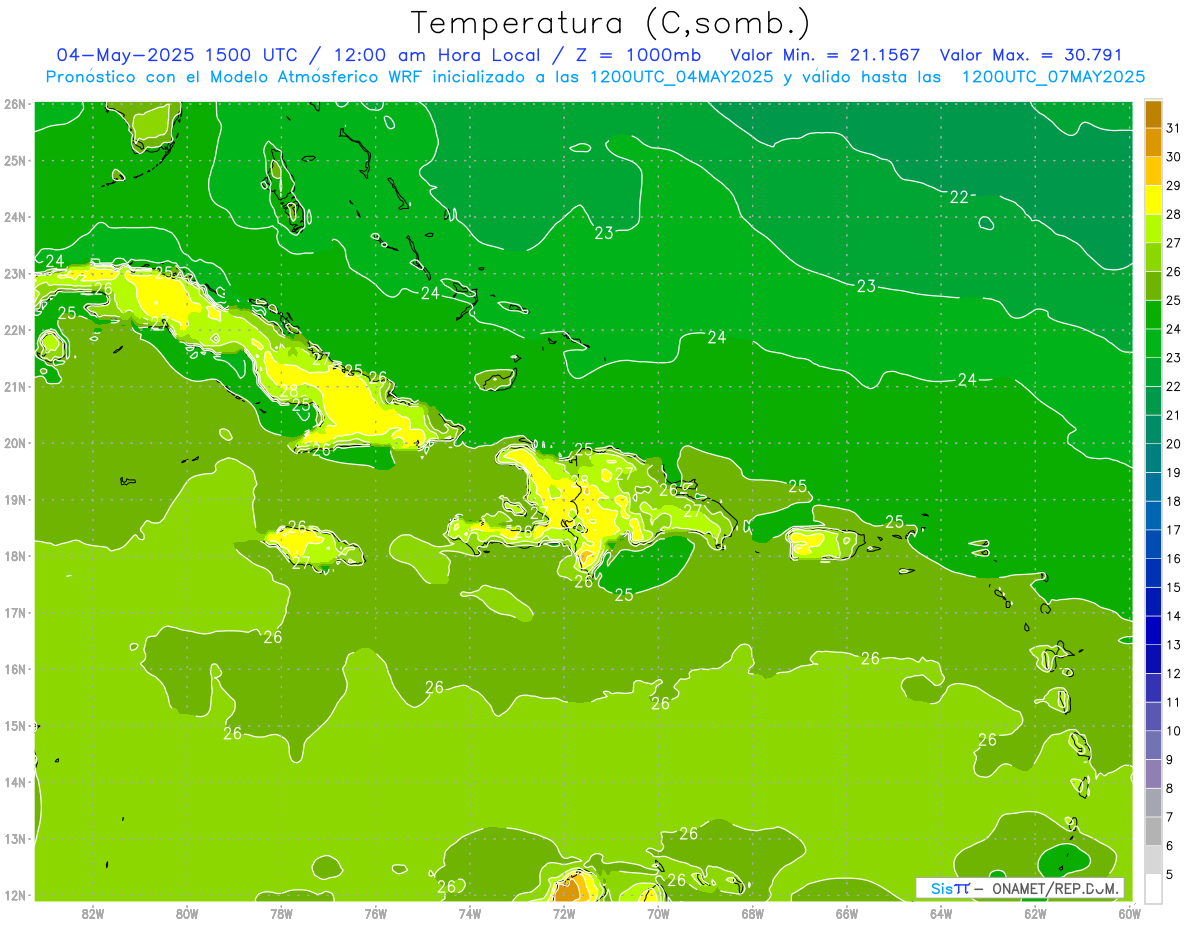Click the '1200UTC_04MAY2025' initialization time text
This screenshot has height=927, width=1200.
[x=680, y=76]
